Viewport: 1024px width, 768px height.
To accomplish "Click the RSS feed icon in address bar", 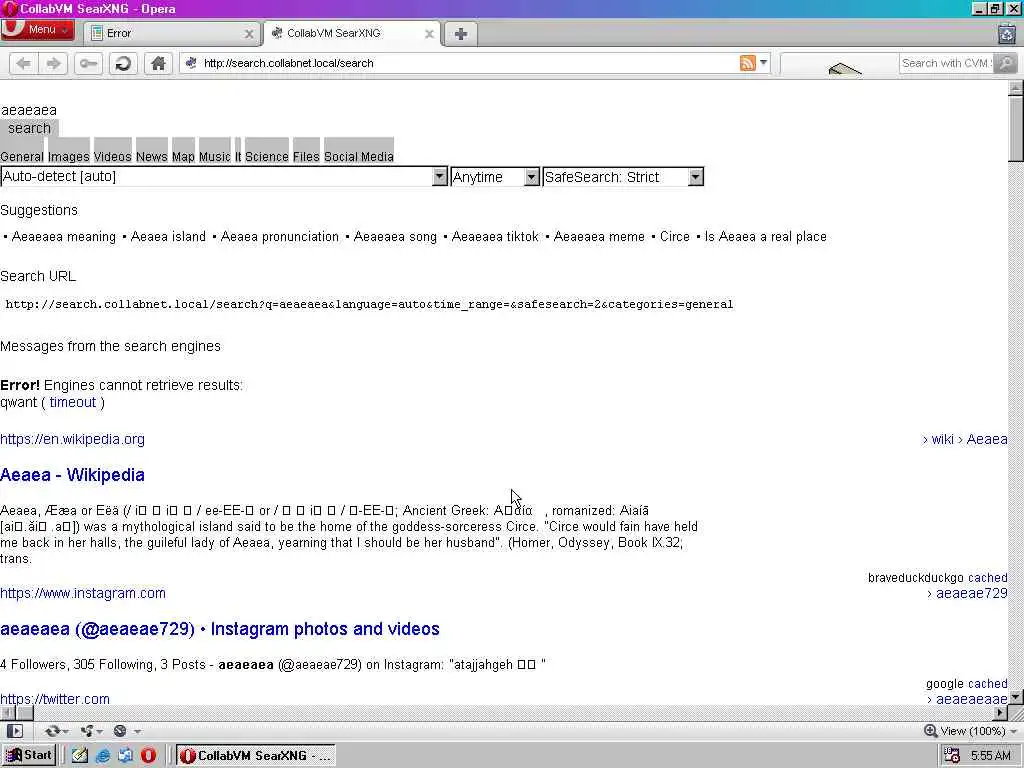I will pyautogui.click(x=748, y=63).
